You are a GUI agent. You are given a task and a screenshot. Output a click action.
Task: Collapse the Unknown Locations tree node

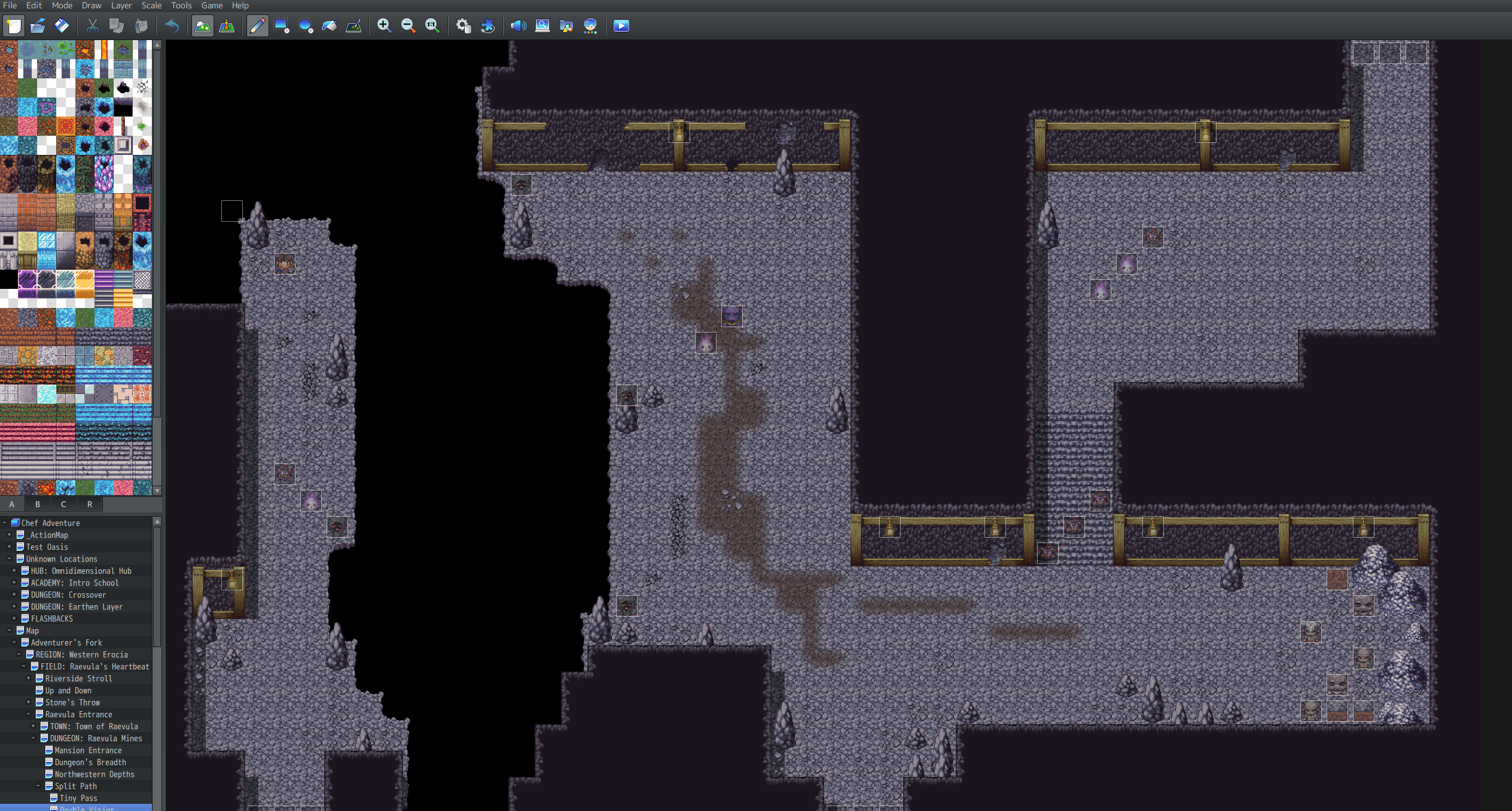coord(9,559)
